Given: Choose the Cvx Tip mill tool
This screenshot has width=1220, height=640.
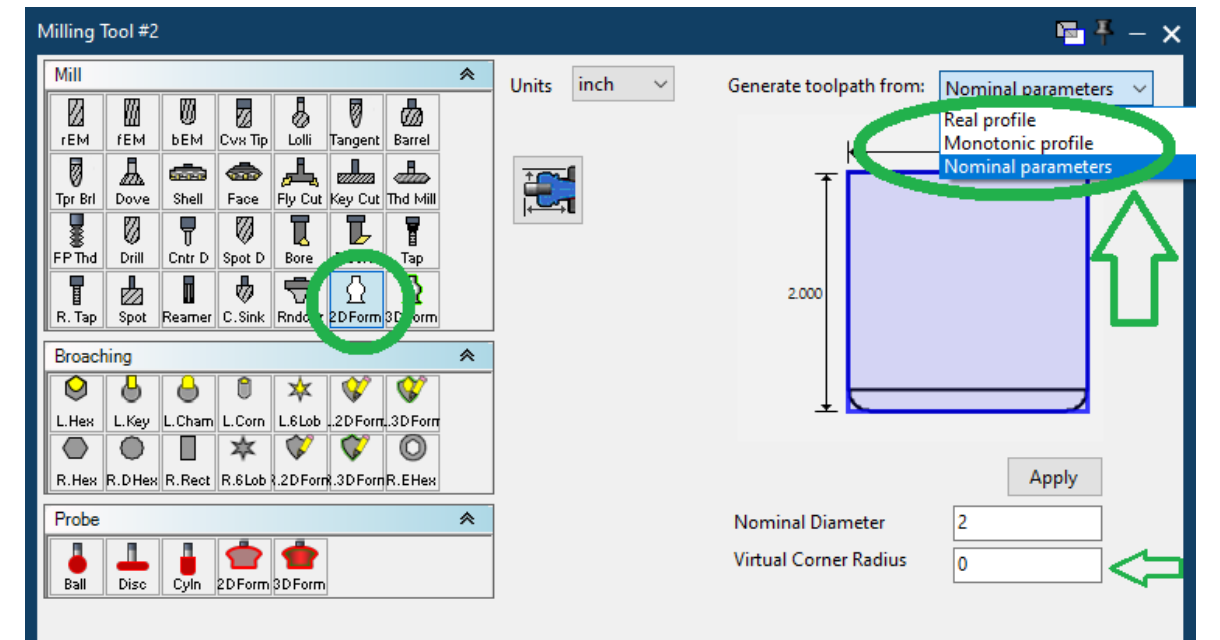Looking at the screenshot, I should click(x=243, y=122).
